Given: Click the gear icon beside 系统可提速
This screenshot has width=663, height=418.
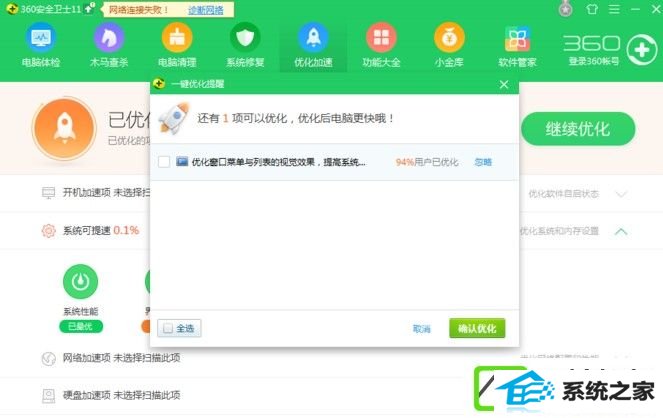Looking at the screenshot, I should [x=49, y=231].
